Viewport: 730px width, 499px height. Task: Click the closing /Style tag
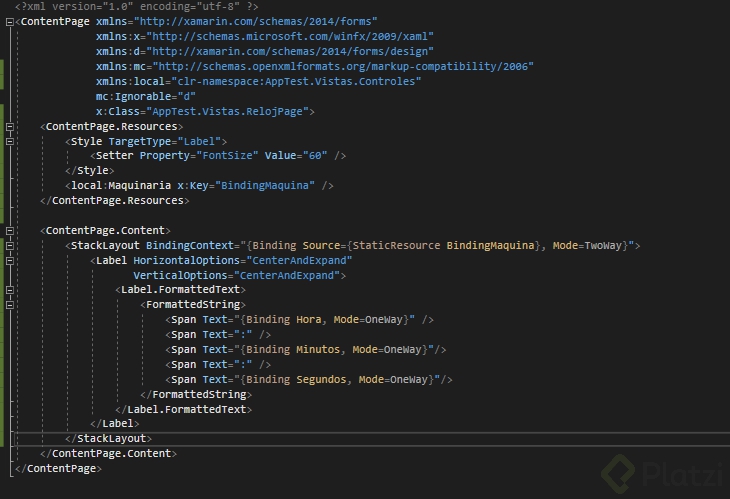pyautogui.click(x=90, y=170)
